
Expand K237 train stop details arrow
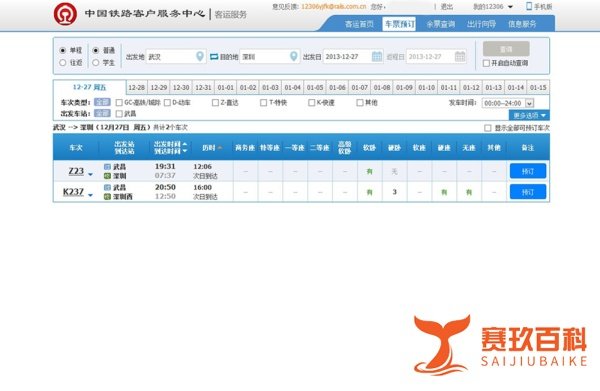[x=90, y=195]
